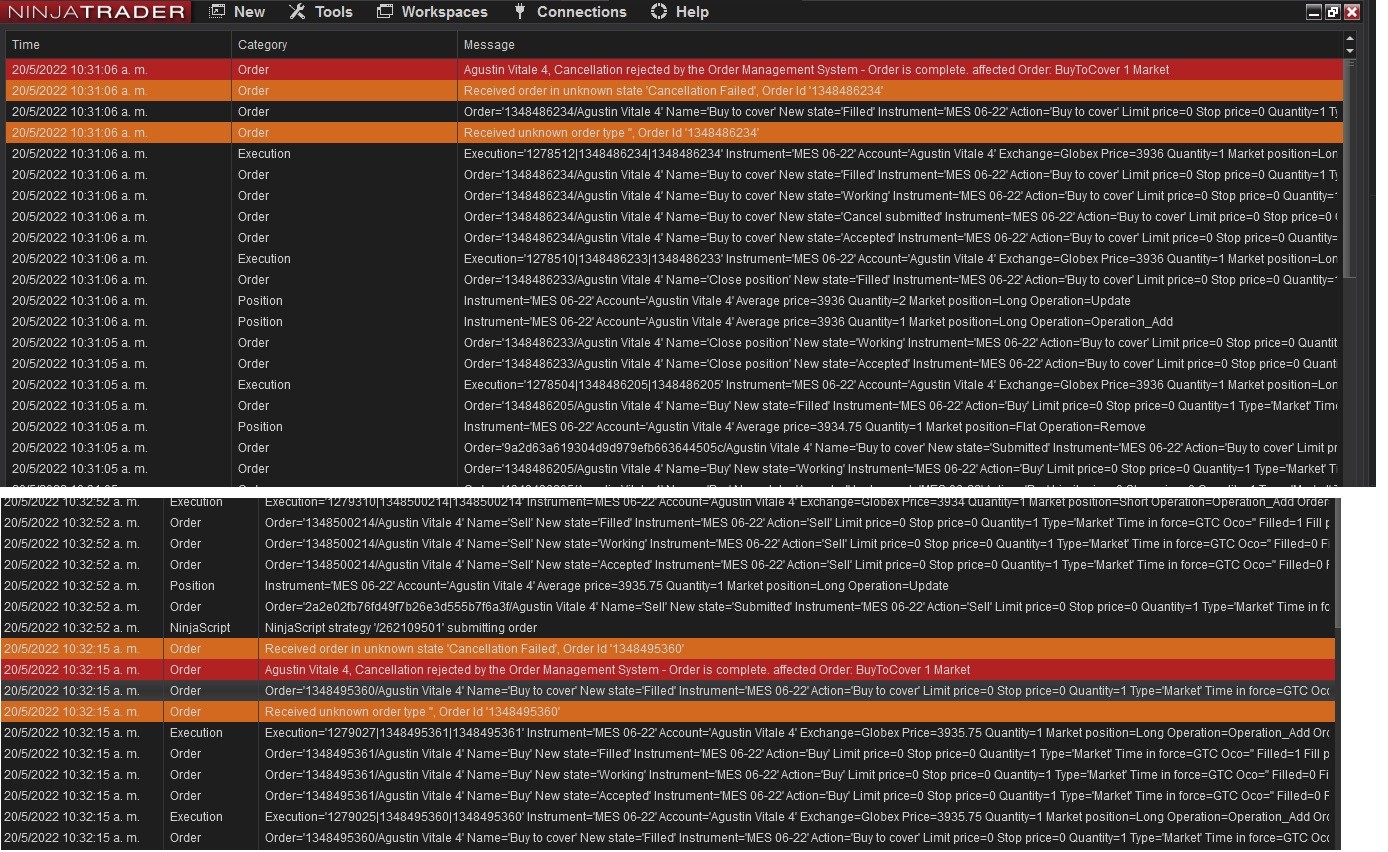Select Order '1348495361' Buy 'Working' row
The width and height of the screenshot is (1388, 852).
tap(668, 775)
